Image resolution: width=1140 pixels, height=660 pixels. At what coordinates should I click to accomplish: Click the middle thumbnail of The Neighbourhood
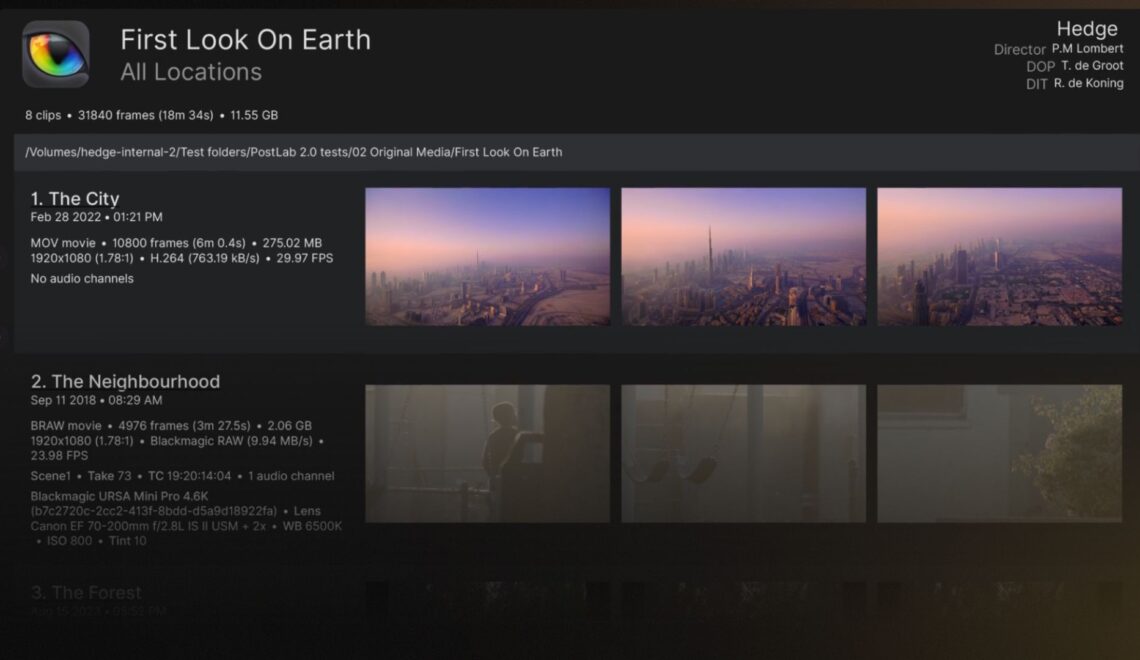(743, 453)
